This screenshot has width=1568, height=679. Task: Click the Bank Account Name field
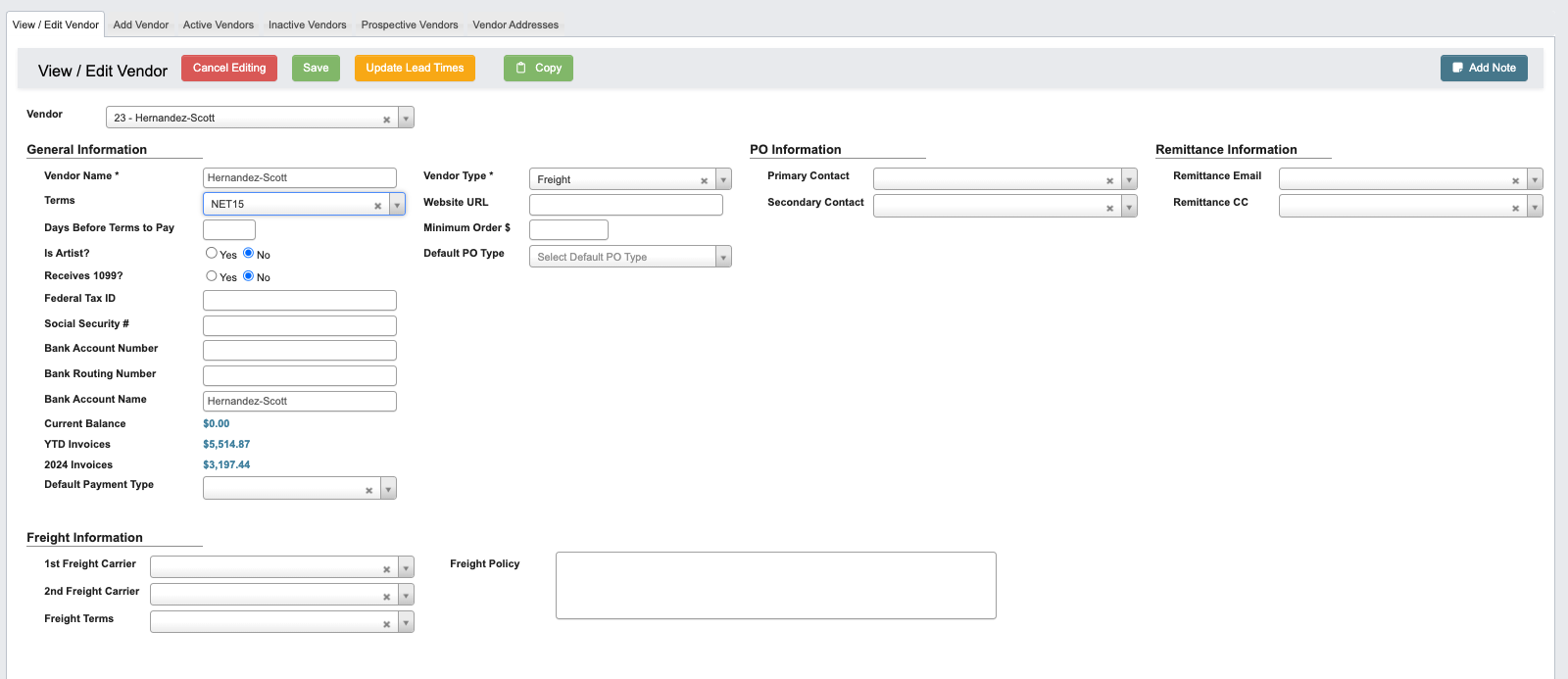[300, 401]
